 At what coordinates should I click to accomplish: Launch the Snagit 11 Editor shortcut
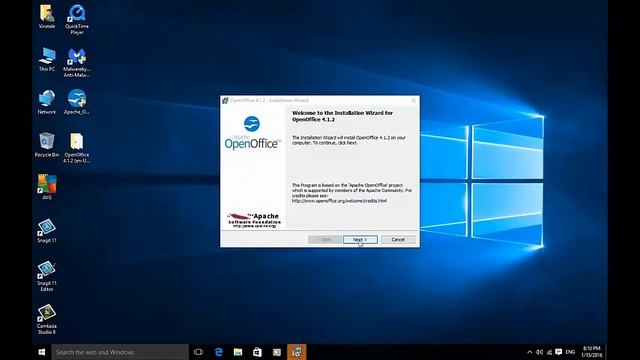pos(47,276)
